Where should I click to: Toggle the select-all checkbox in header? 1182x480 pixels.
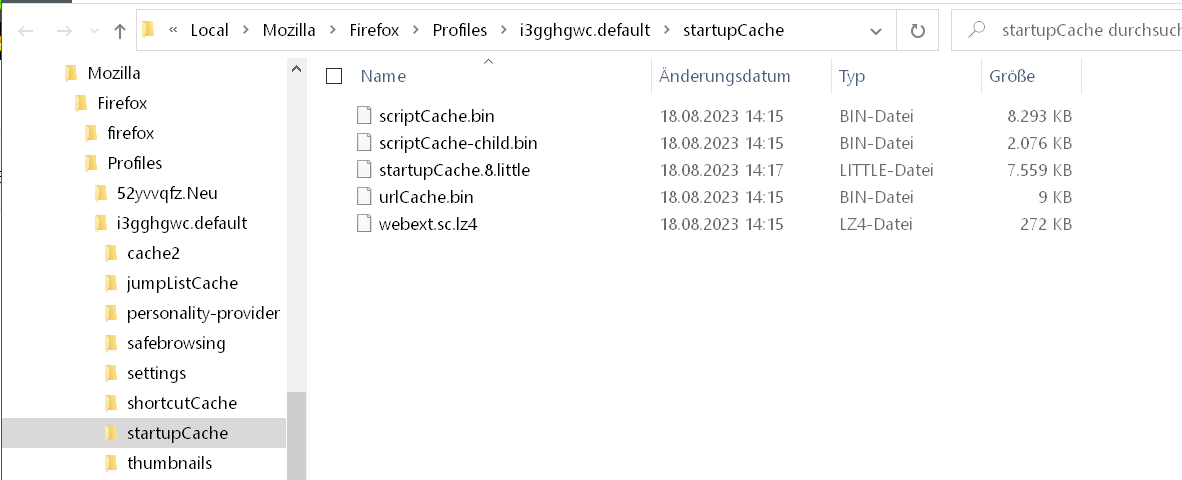tap(334, 76)
